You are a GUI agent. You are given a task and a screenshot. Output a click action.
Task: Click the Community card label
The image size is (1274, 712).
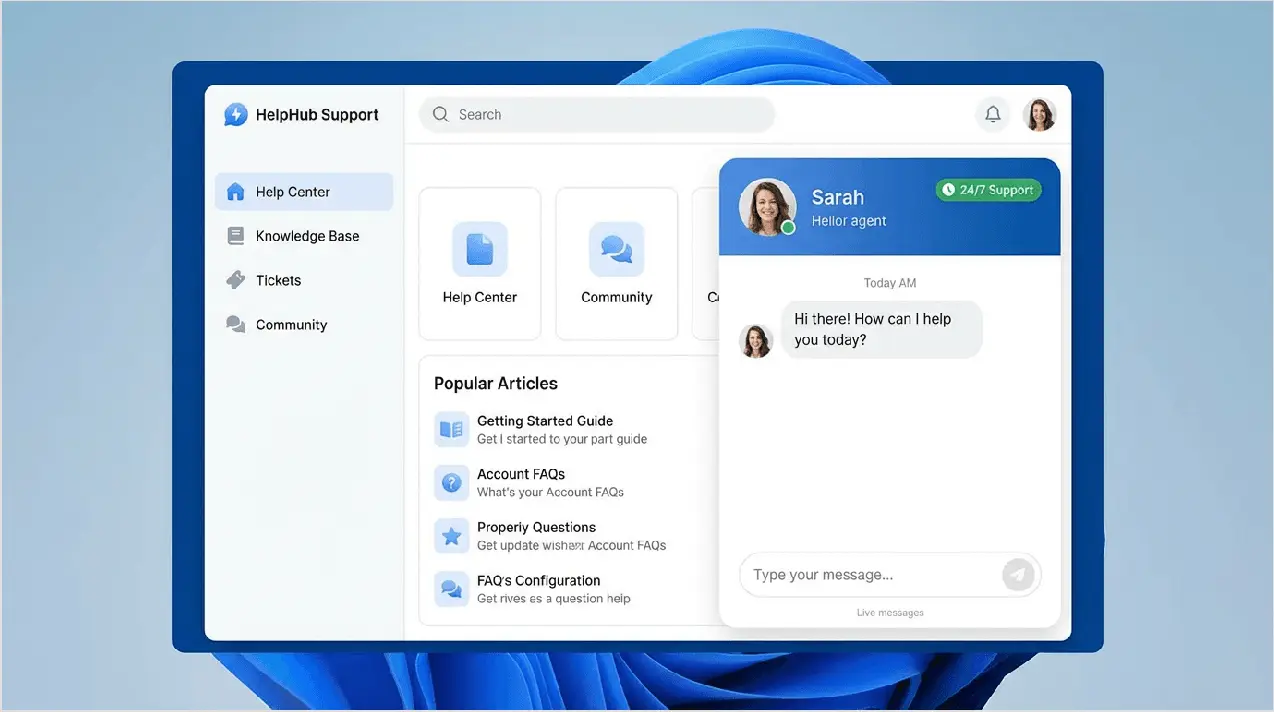[616, 297]
